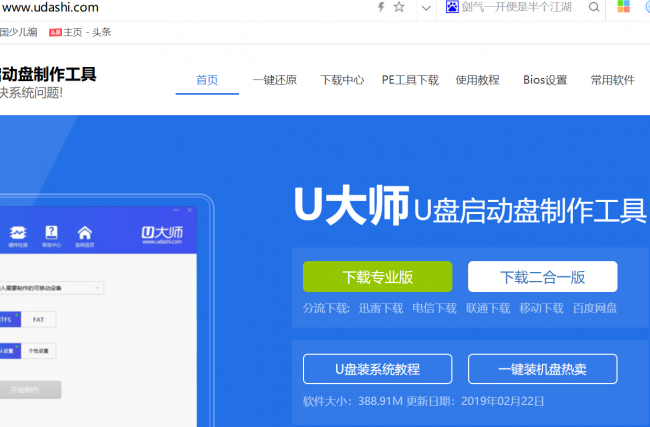Click the 一键装机盘热卖 button
Viewport: 650px width, 427px height.
click(543, 369)
